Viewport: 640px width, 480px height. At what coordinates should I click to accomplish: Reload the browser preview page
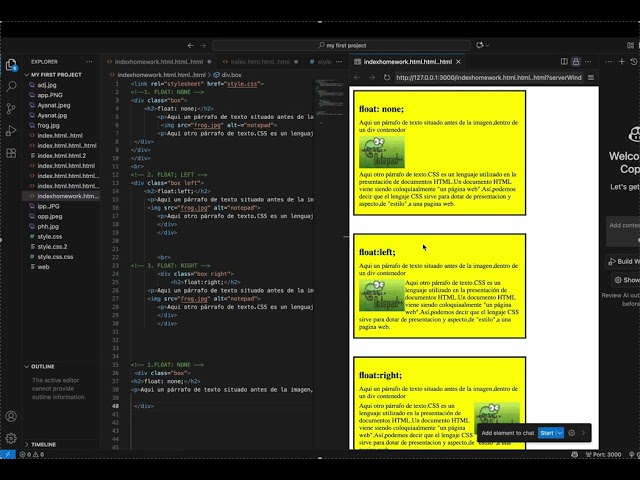[387, 77]
